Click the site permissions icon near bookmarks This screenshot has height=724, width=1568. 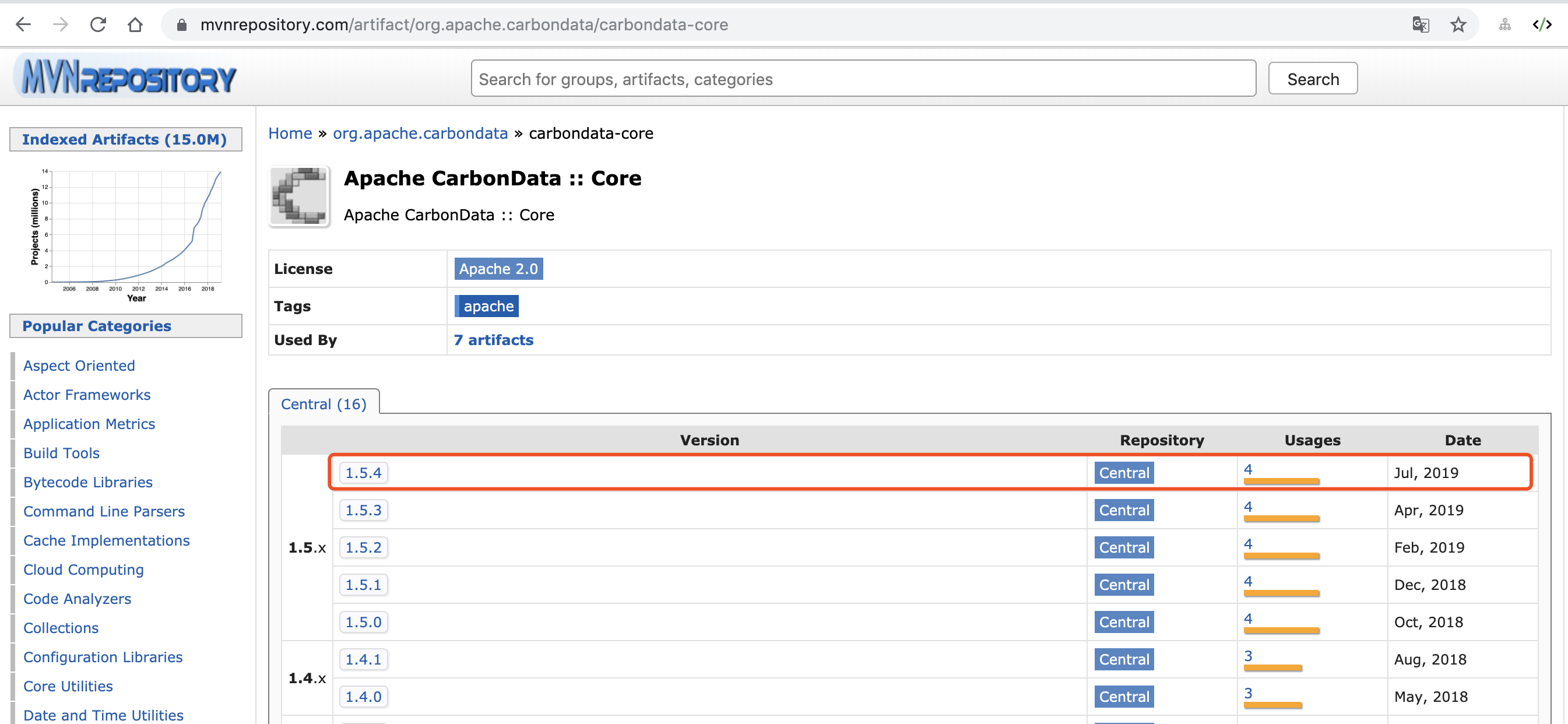1504,24
